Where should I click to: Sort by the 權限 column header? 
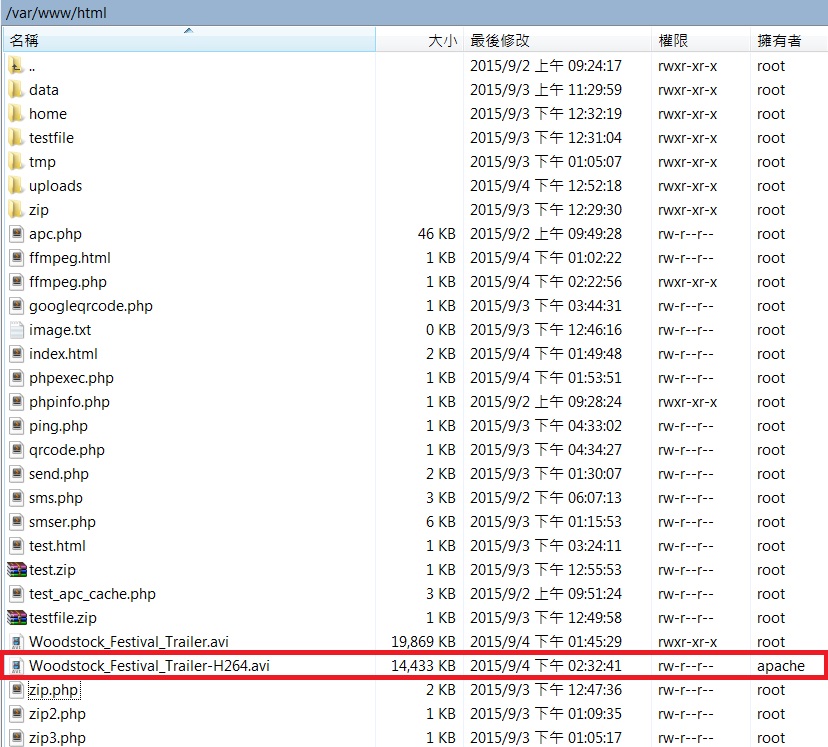(x=701, y=40)
